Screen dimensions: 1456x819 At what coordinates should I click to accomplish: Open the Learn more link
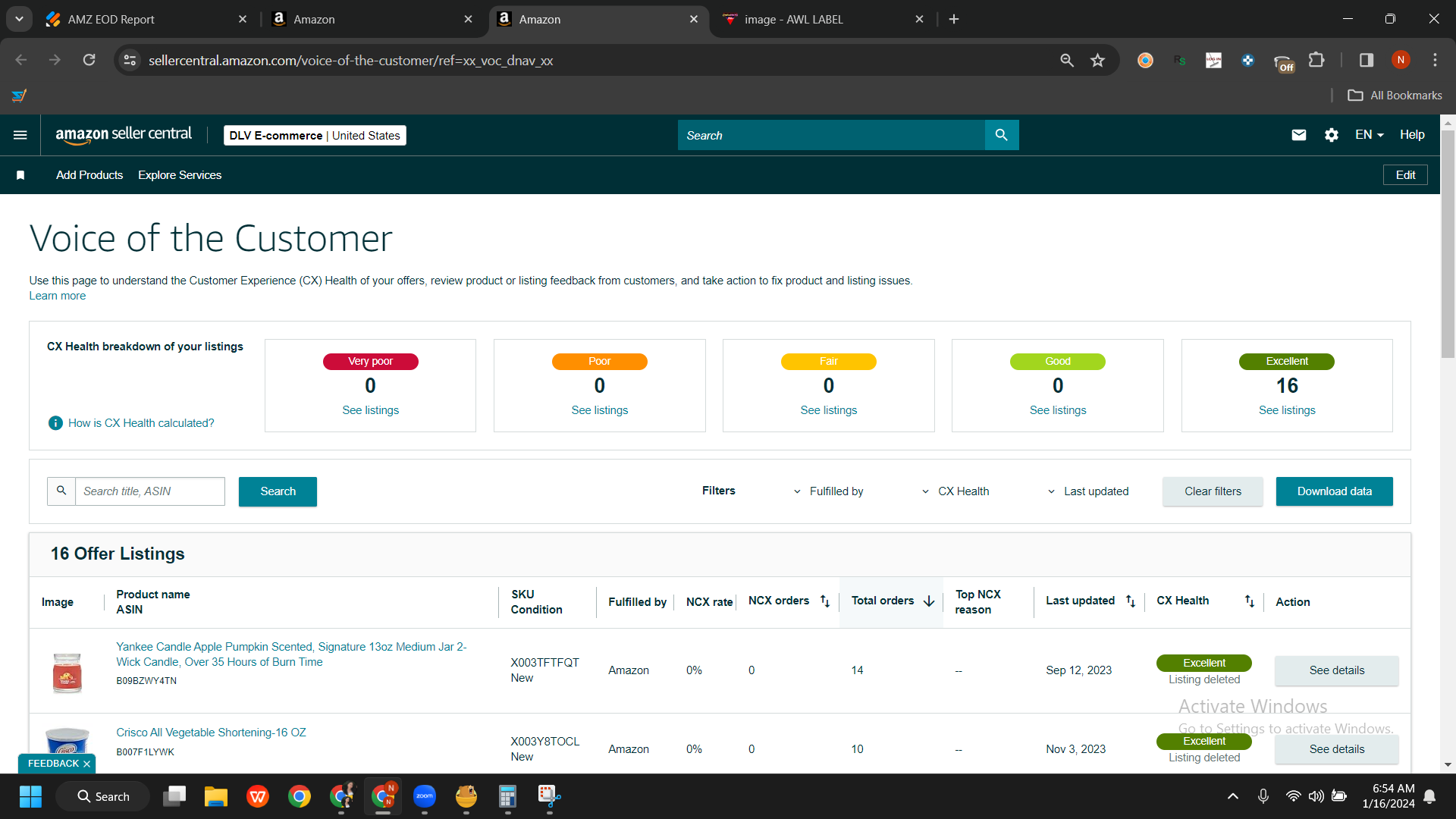click(x=58, y=296)
